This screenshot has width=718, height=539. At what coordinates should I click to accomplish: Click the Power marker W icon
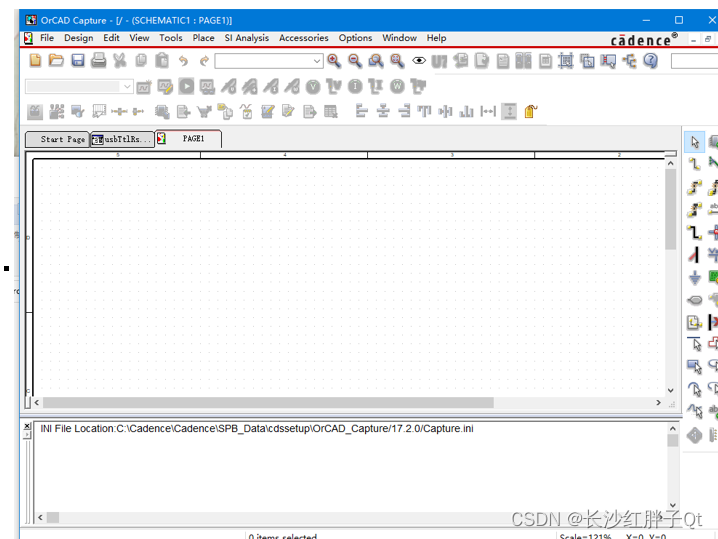click(397, 87)
